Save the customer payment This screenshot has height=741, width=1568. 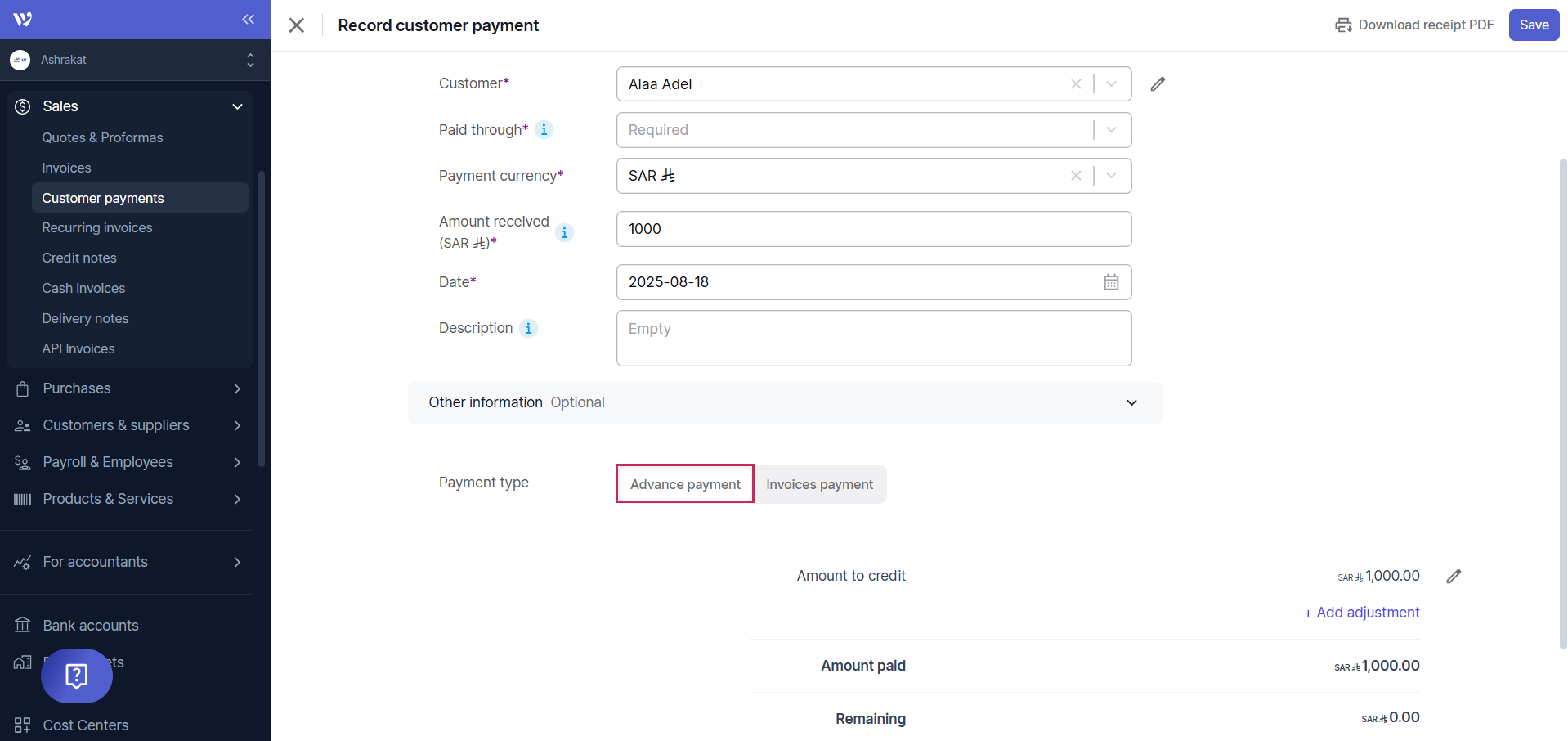pos(1533,25)
